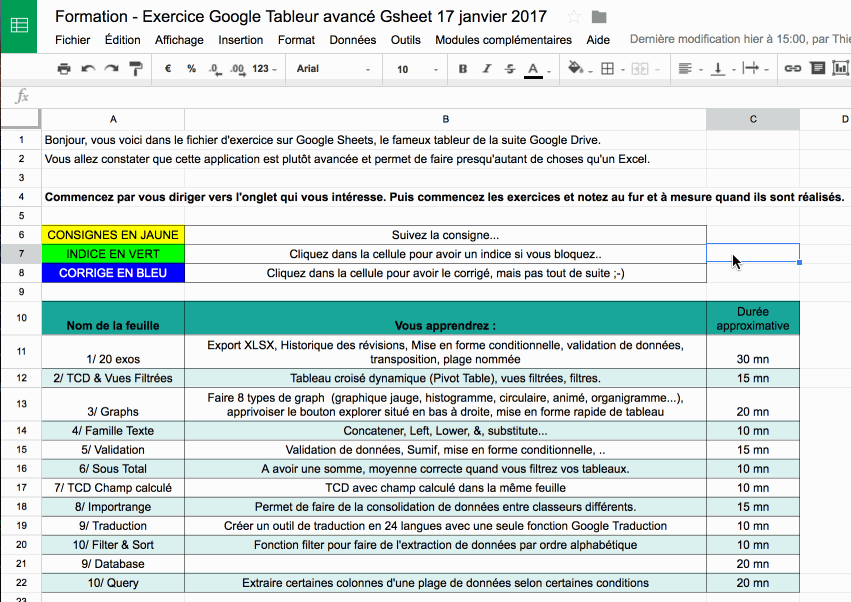851x602 pixels.
Task: Toggle italic formatting
Action: (486, 69)
